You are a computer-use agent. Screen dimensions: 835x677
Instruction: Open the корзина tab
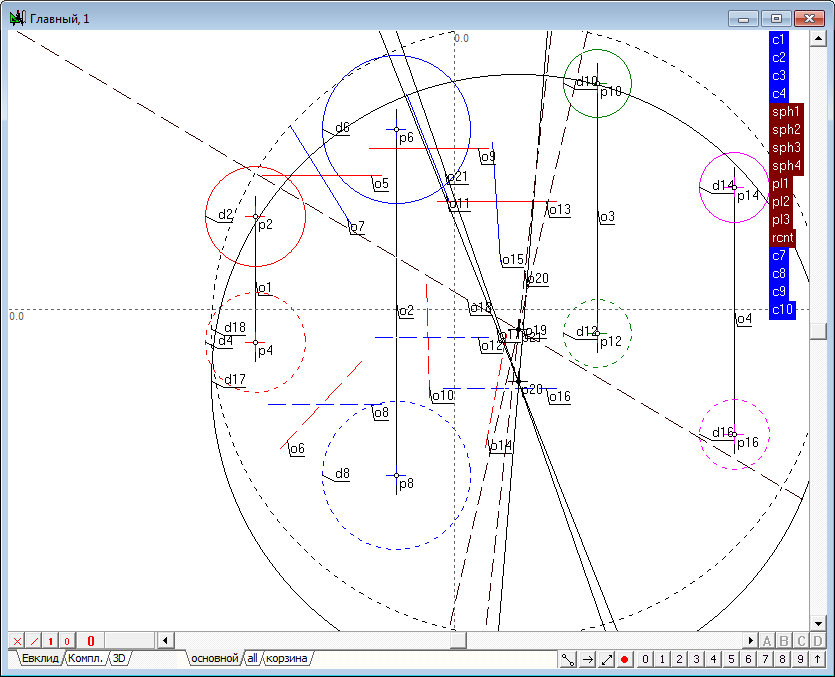286,658
